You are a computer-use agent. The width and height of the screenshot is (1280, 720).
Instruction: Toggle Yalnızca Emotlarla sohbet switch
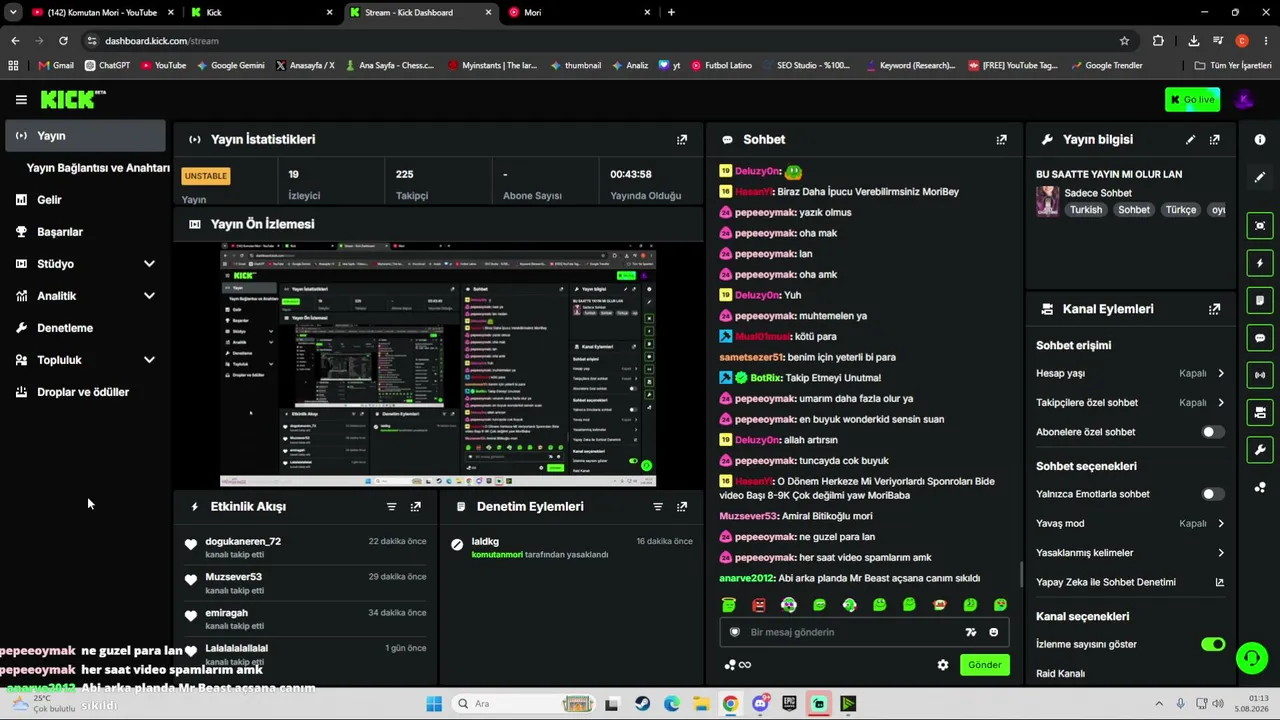[1212, 494]
